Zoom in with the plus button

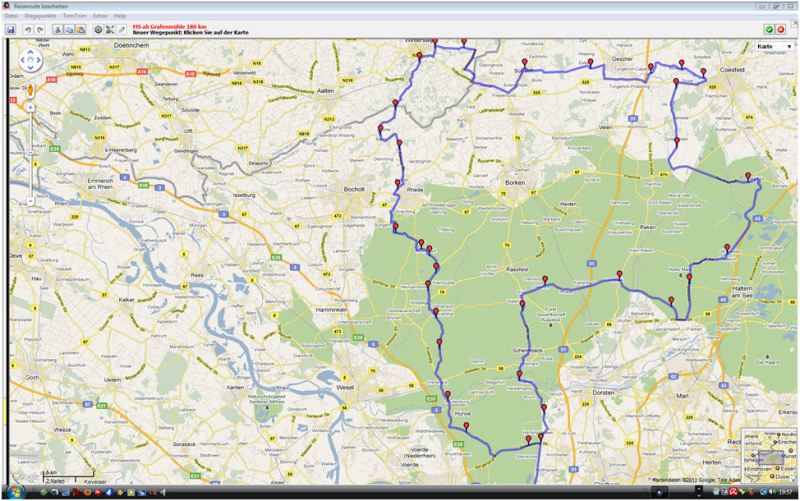(x=31, y=107)
